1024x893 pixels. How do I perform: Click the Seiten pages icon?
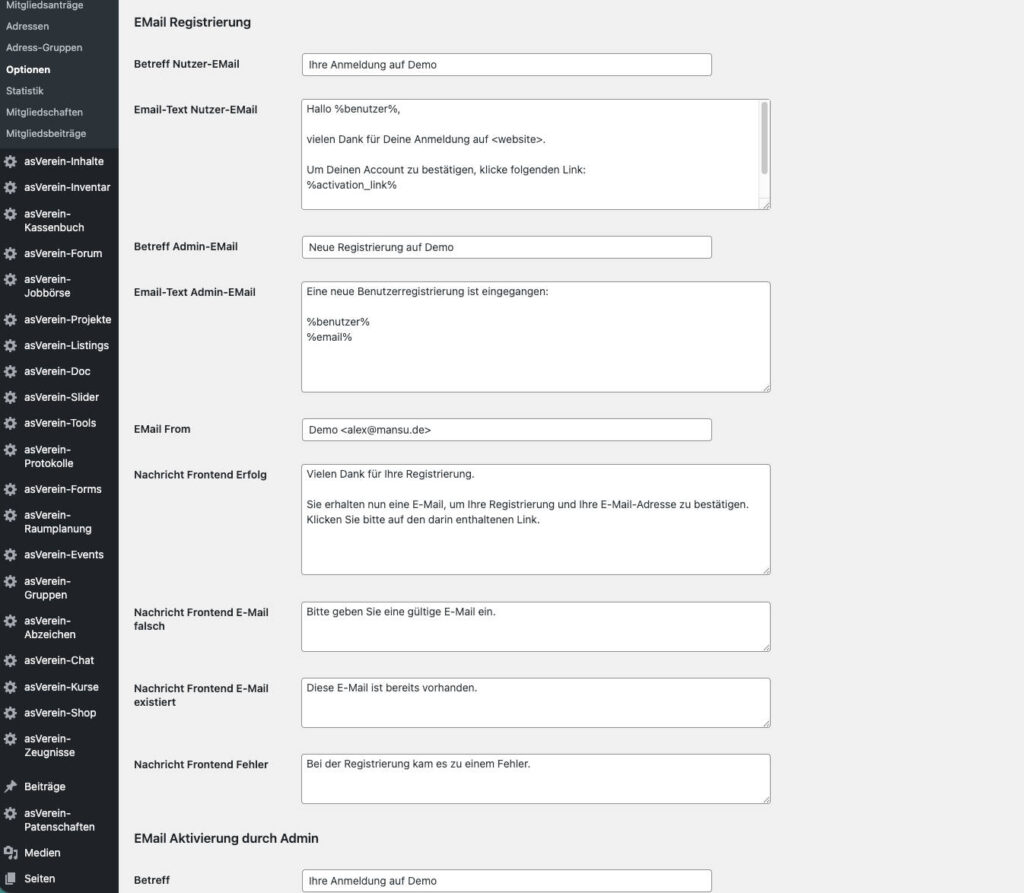(x=11, y=879)
